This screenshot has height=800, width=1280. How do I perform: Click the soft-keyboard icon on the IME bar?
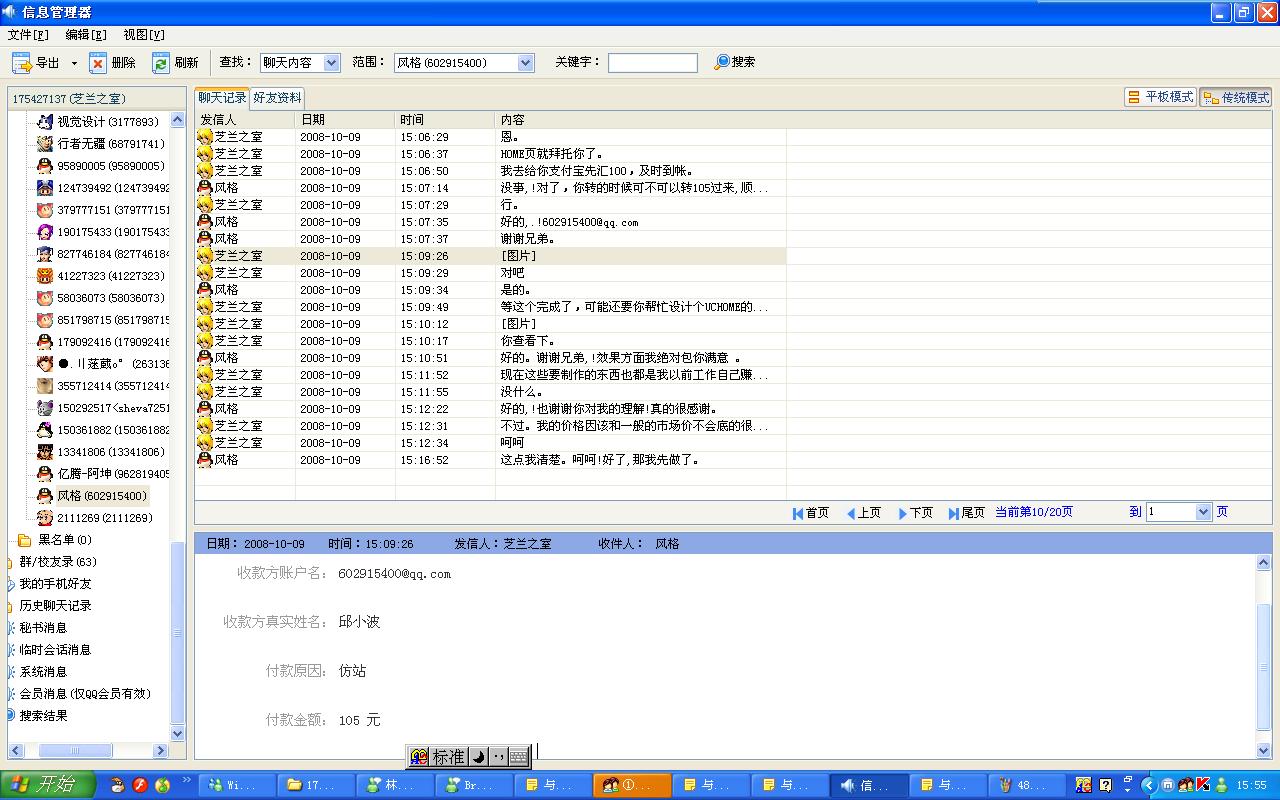(518, 757)
